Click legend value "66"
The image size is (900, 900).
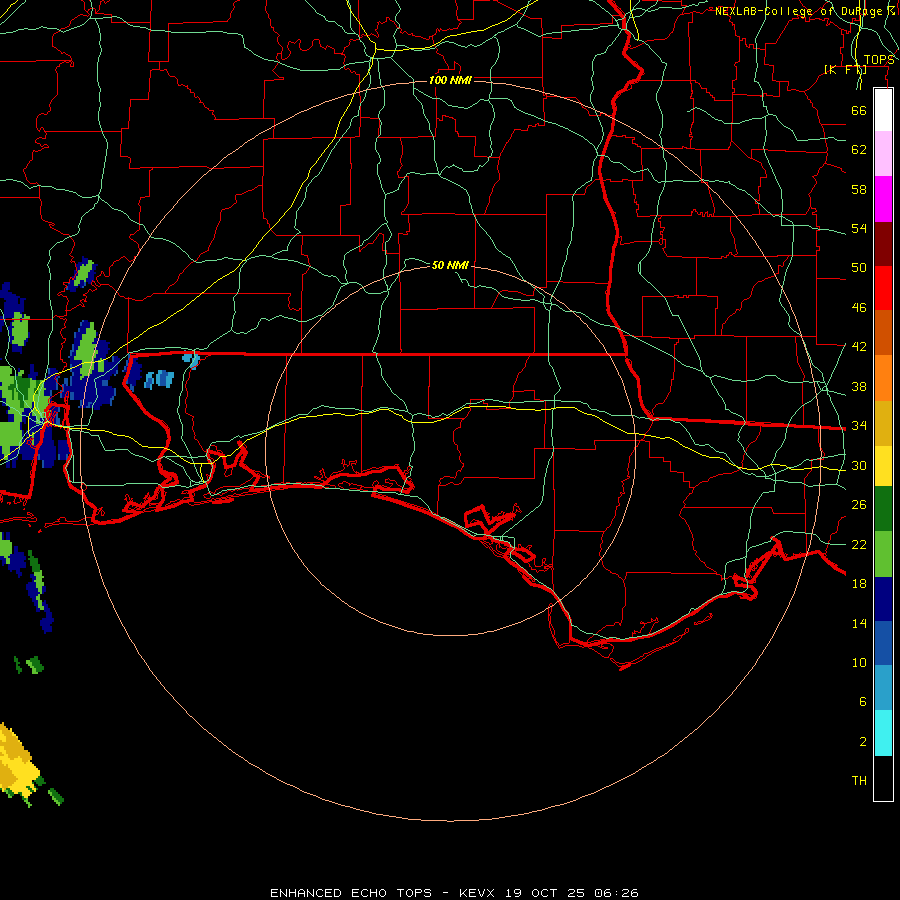click(859, 110)
